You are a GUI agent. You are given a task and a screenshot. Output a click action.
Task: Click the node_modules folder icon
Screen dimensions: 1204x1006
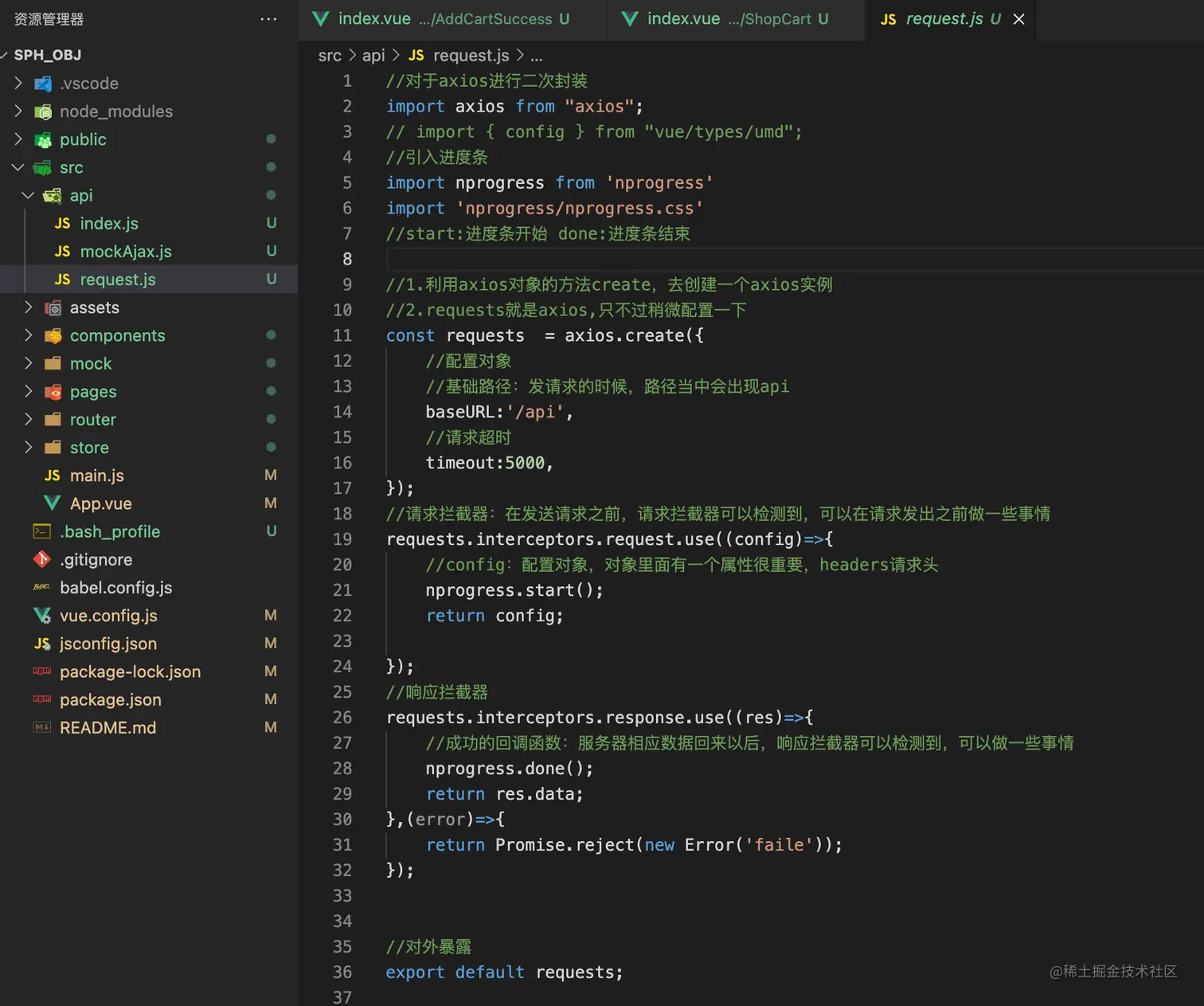point(43,112)
